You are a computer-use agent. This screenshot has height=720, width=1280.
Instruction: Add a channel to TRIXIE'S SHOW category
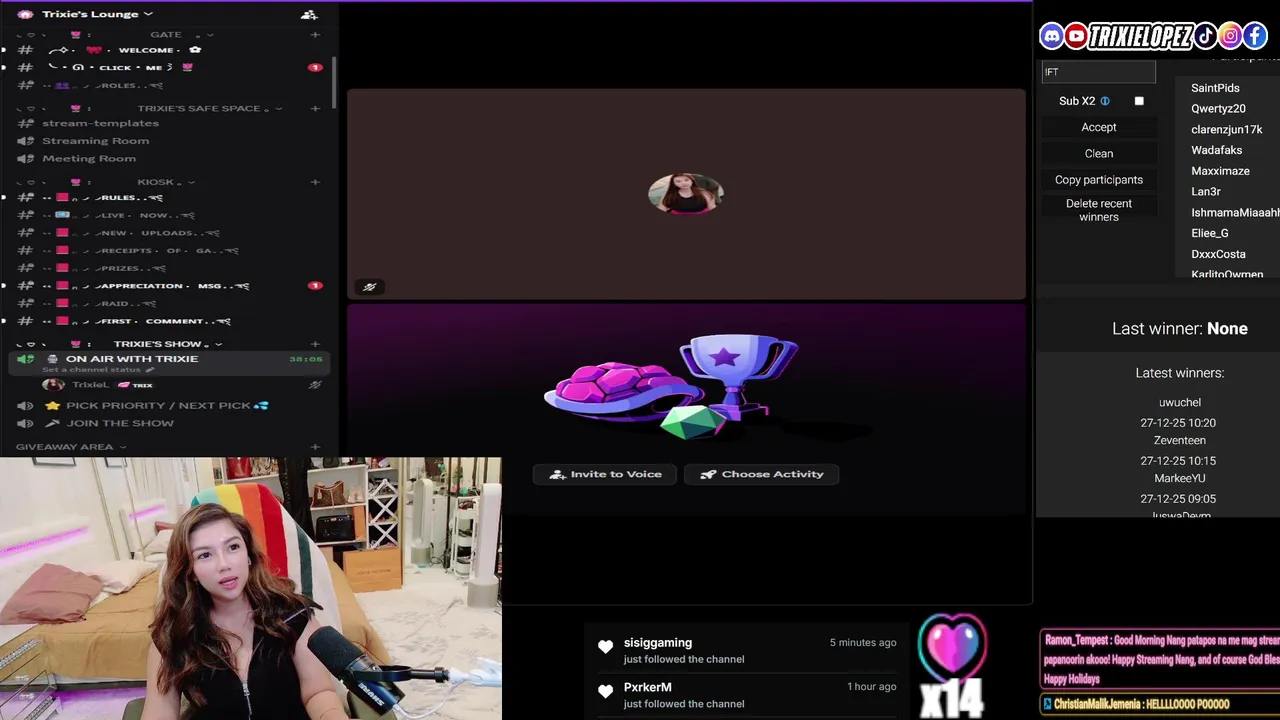coord(315,344)
